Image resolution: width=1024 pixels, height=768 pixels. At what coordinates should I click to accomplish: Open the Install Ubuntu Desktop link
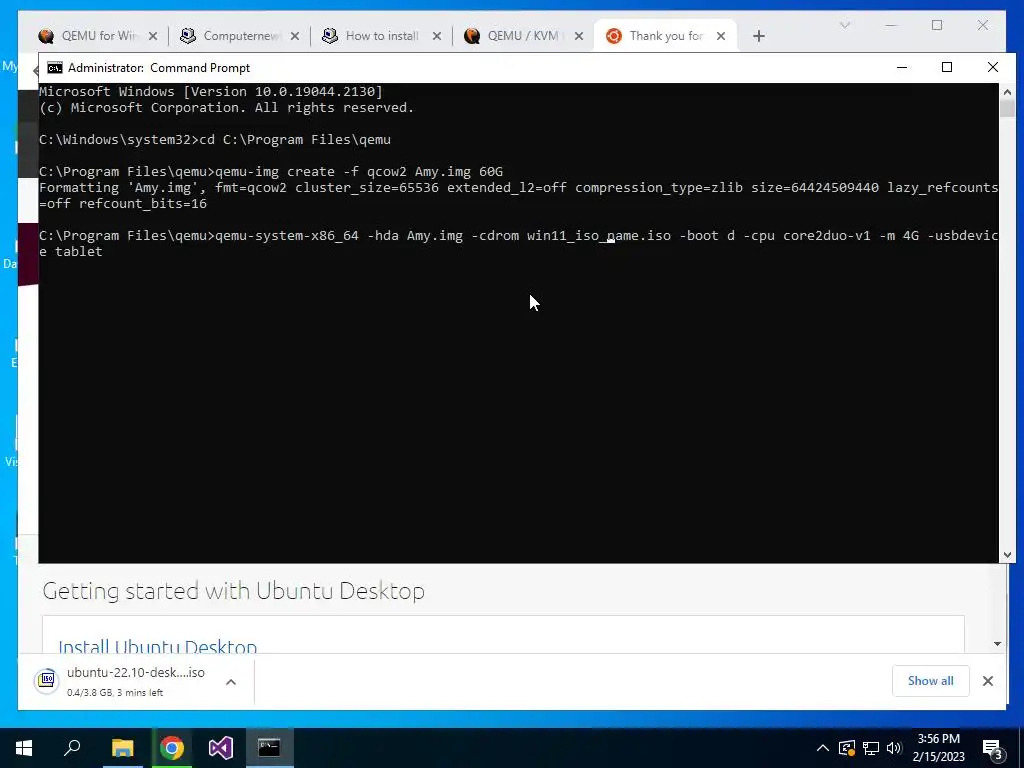click(157, 647)
